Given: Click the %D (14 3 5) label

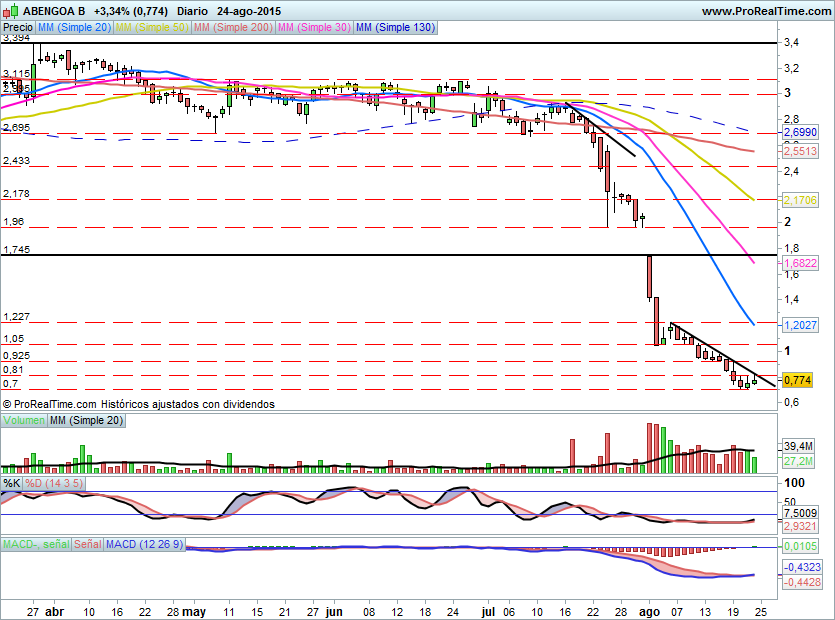Looking at the screenshot, I should pos(54,483).
